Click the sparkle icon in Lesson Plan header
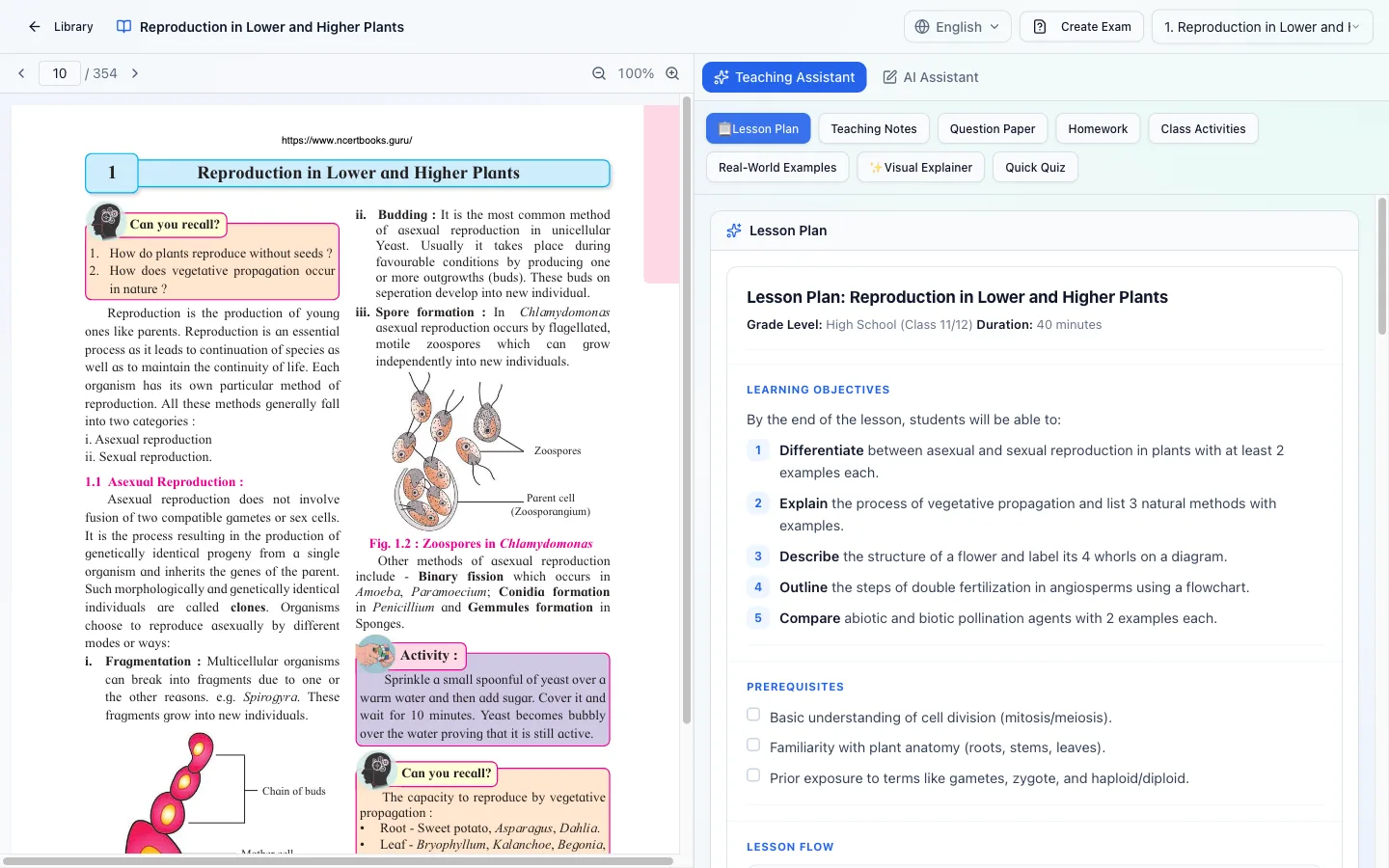 tap(734, 231)
